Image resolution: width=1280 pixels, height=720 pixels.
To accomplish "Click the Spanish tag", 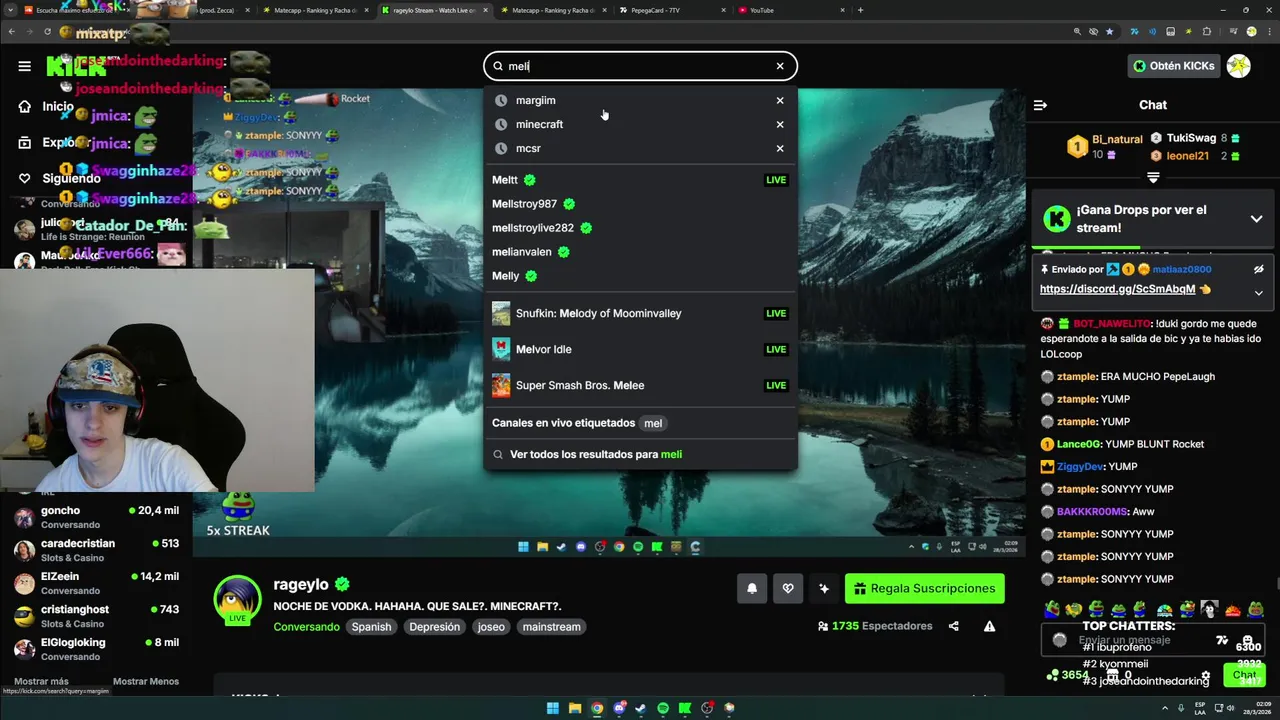I will 371,627.
